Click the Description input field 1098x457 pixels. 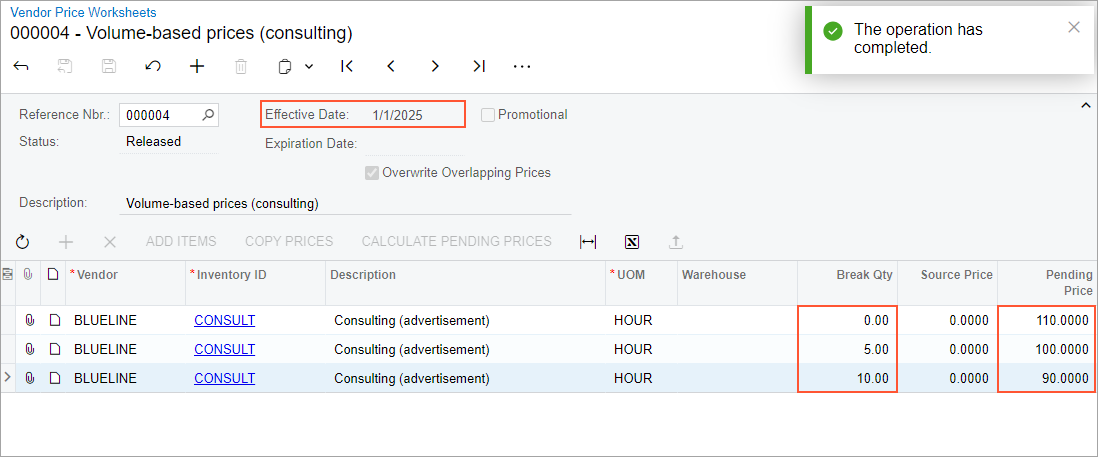pos(345,203)
